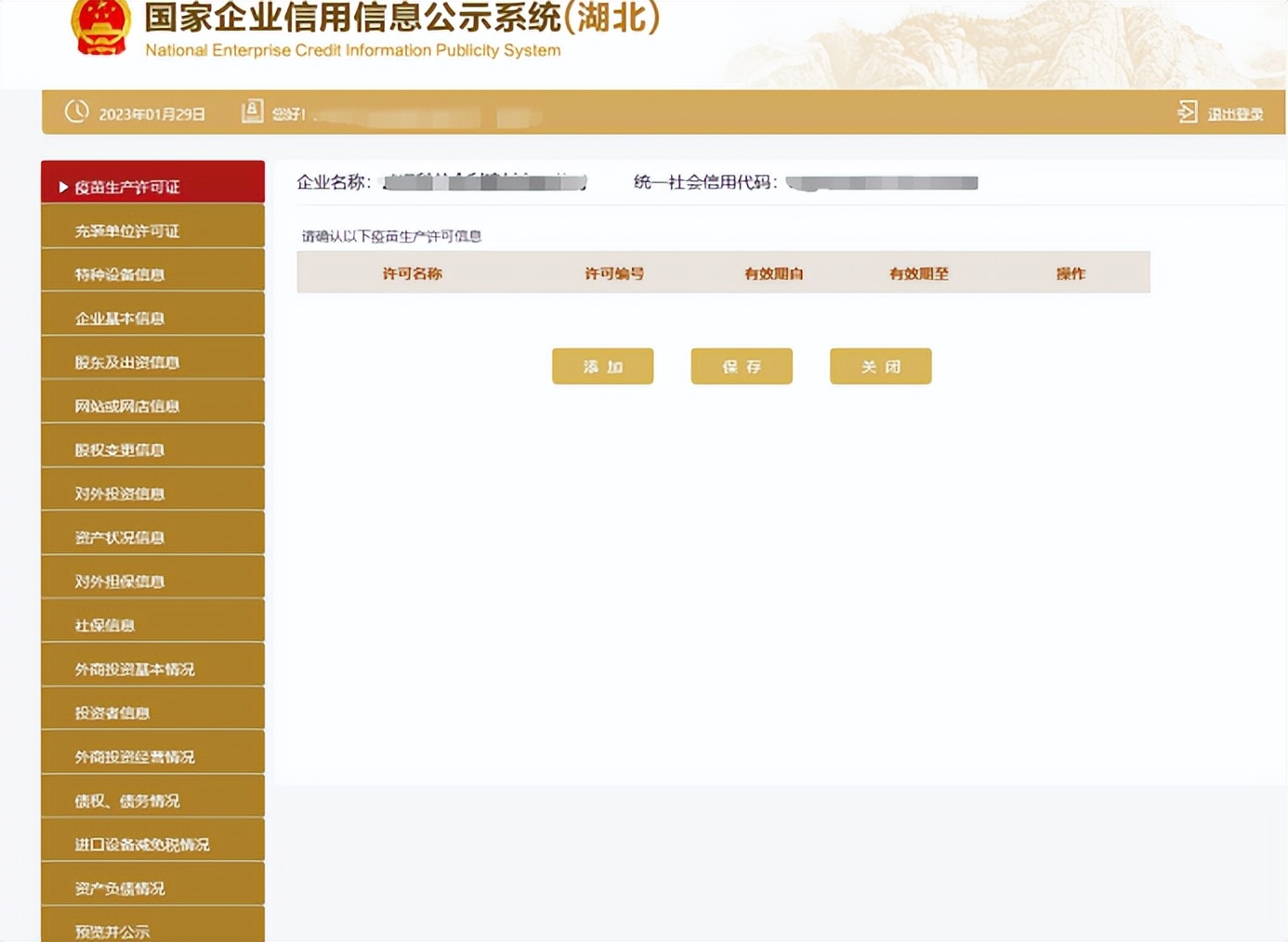
Task: Click the 添加 button to add a record
Action: (x=602, y=366)
